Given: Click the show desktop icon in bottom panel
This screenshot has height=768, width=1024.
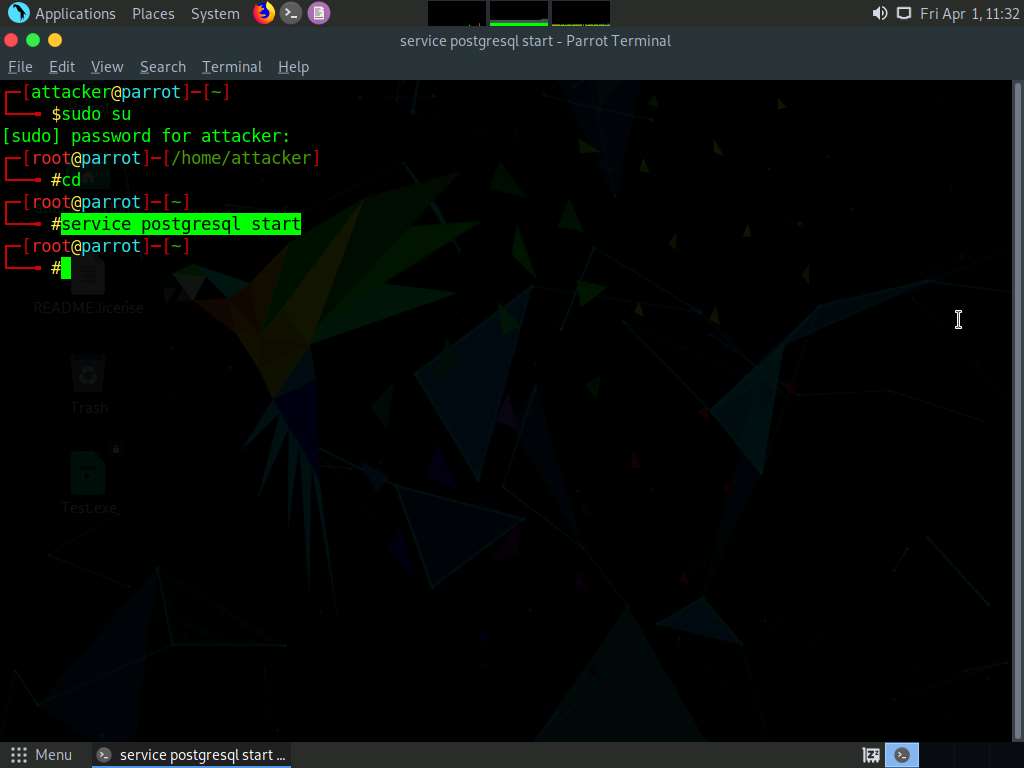Looking at the screenshot, I should [x=871, y=755].
